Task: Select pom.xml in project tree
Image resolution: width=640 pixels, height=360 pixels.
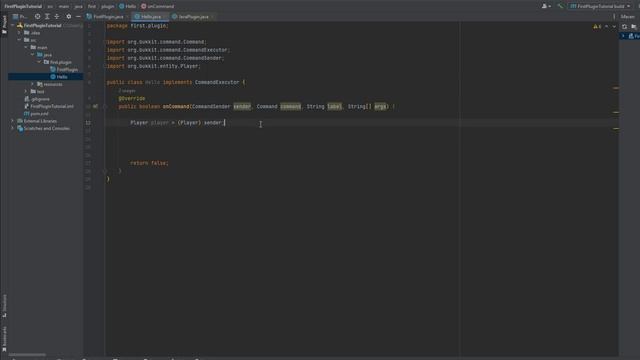Action: (x=36, y=113)
